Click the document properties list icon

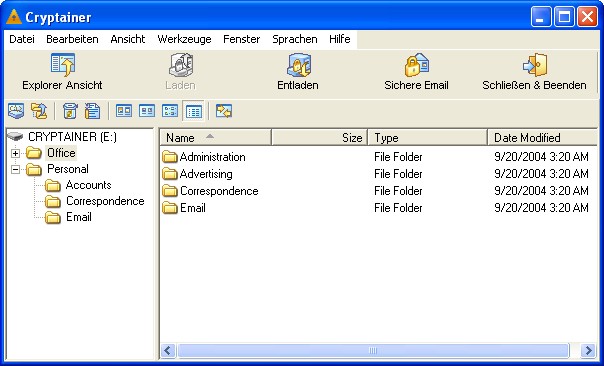[x=92, y=111]
